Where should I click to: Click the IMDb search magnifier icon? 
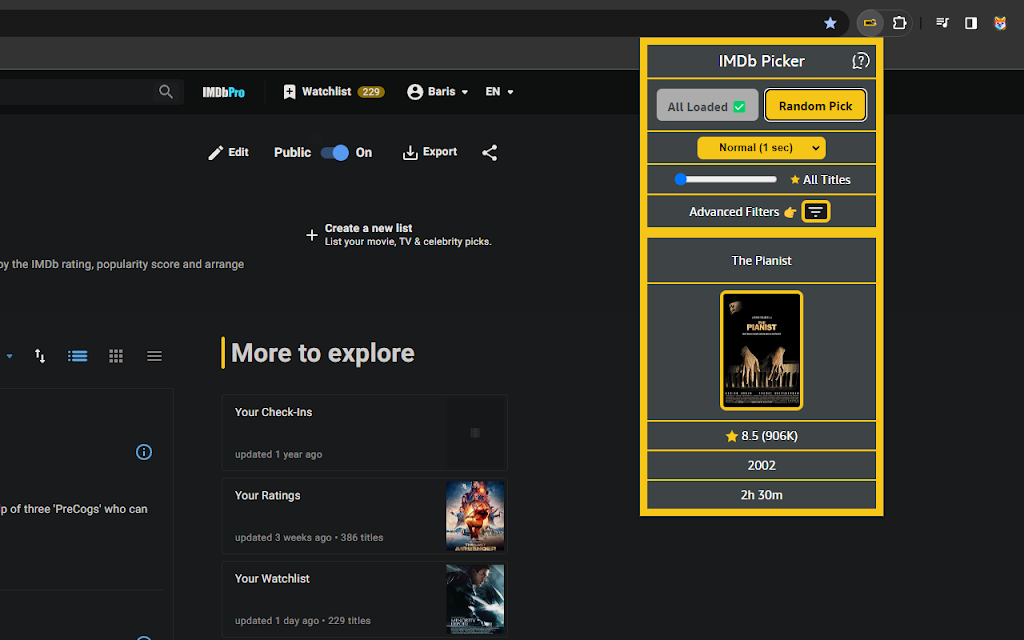tap(166, 91)
